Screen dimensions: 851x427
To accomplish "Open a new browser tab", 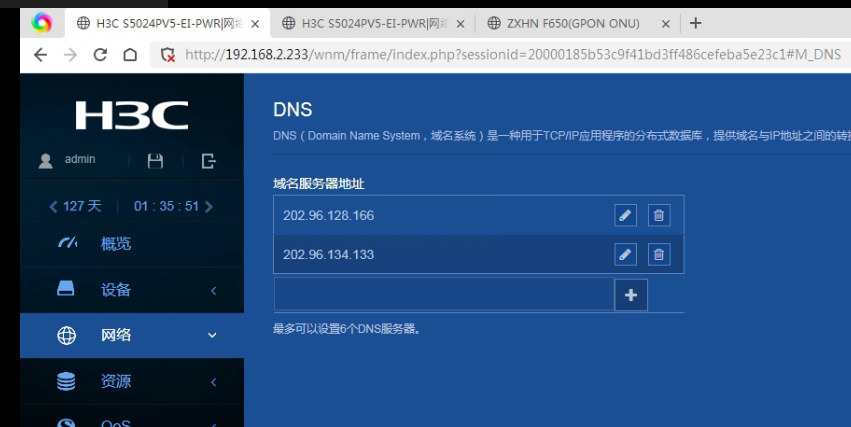I will [x=695, y=23].
